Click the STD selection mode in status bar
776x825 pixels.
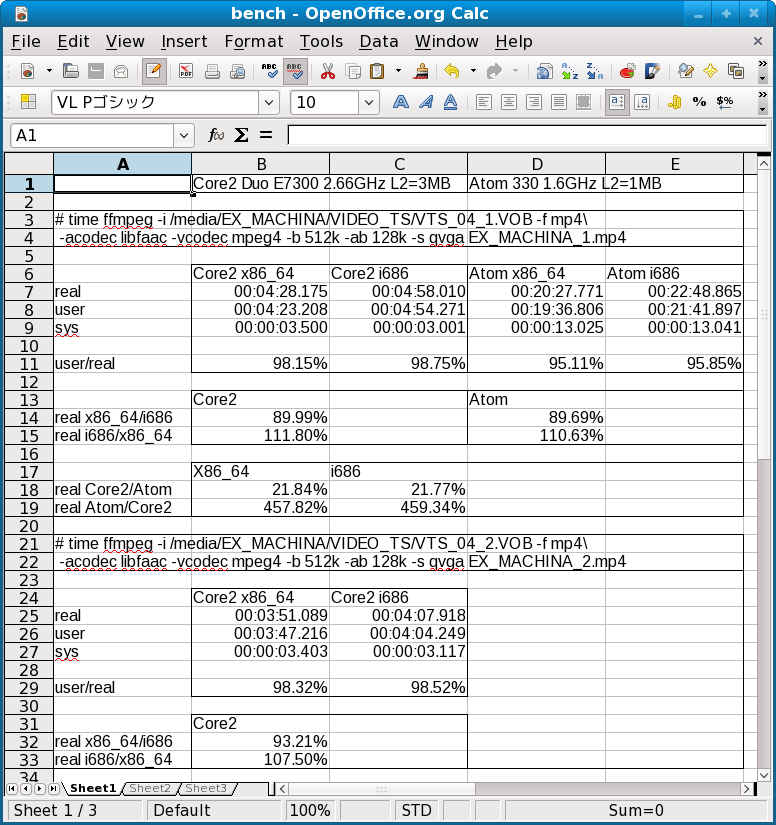pos(415,810)
